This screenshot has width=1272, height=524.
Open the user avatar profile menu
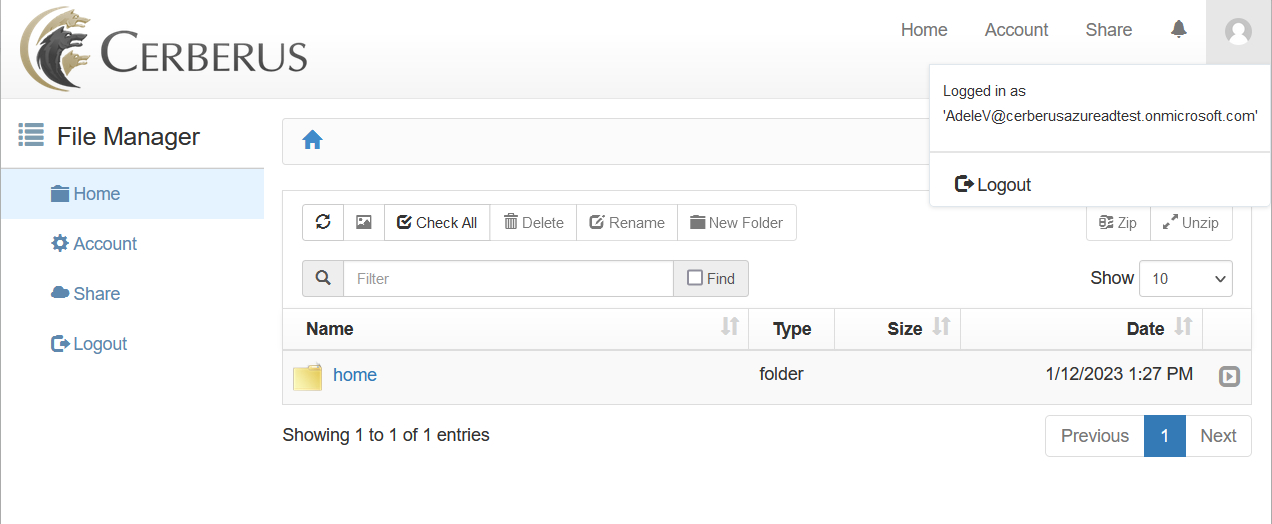click(x=1238, y=31)
